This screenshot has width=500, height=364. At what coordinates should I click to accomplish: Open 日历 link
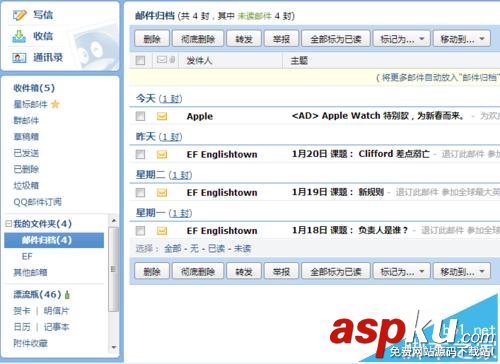pyautogui.click(x=22, y=327)
